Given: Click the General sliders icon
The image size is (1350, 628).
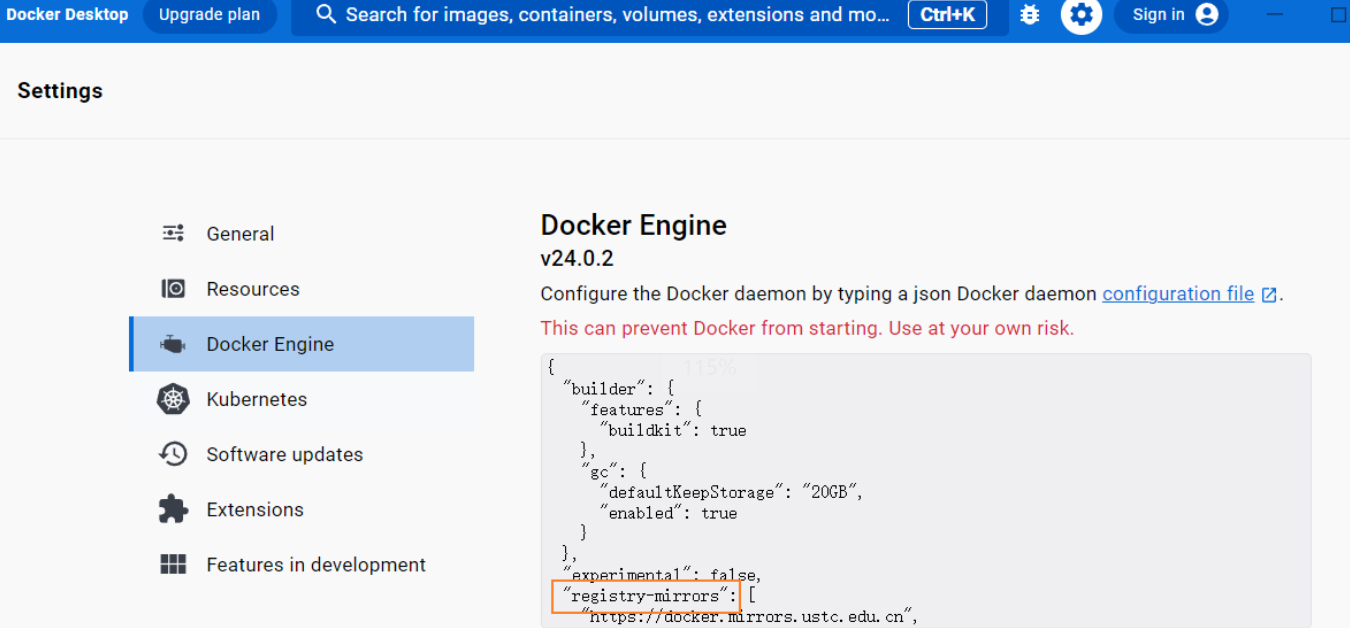Looking at the screenshot, I should point(173,233).
